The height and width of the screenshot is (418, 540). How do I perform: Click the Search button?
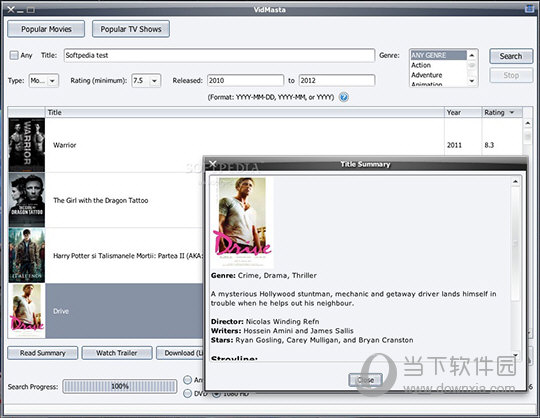[x=511, y=56]
